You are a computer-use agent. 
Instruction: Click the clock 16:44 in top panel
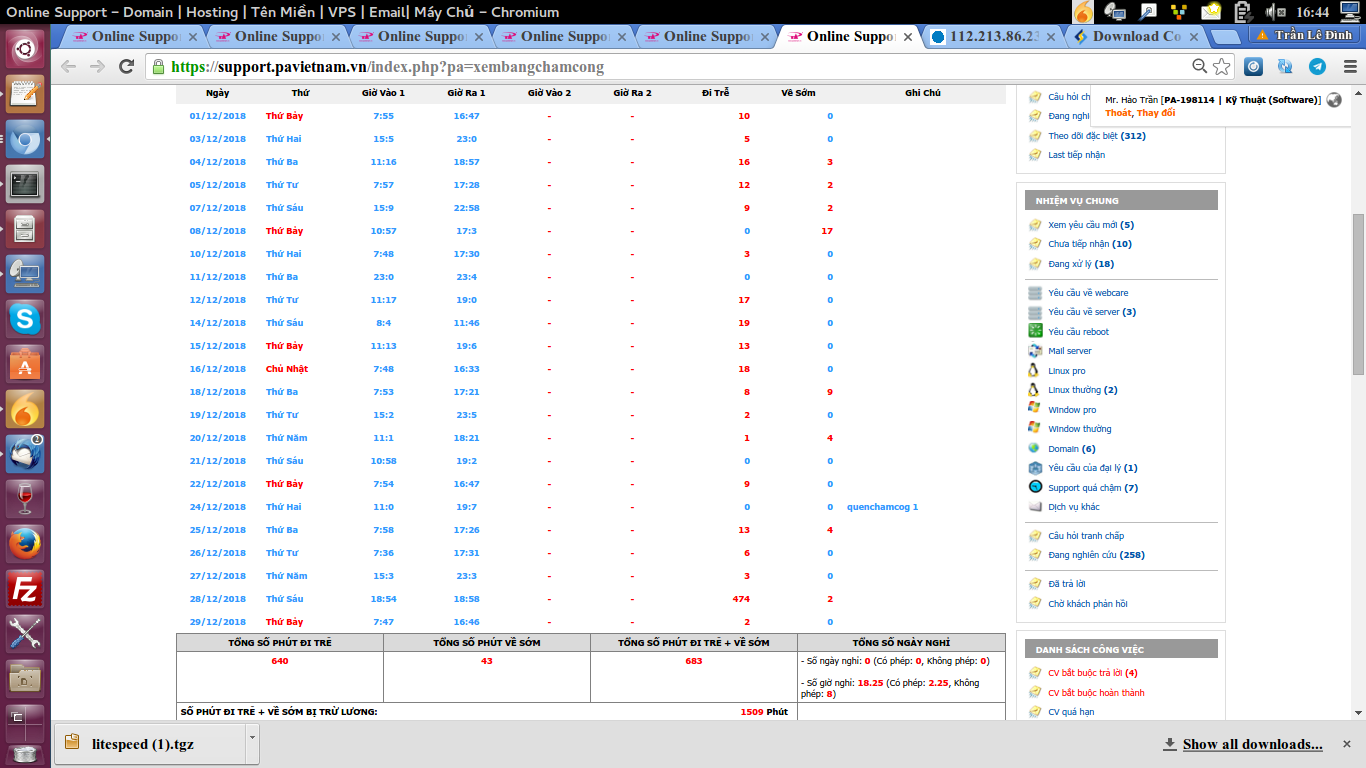coord(1312,12)
